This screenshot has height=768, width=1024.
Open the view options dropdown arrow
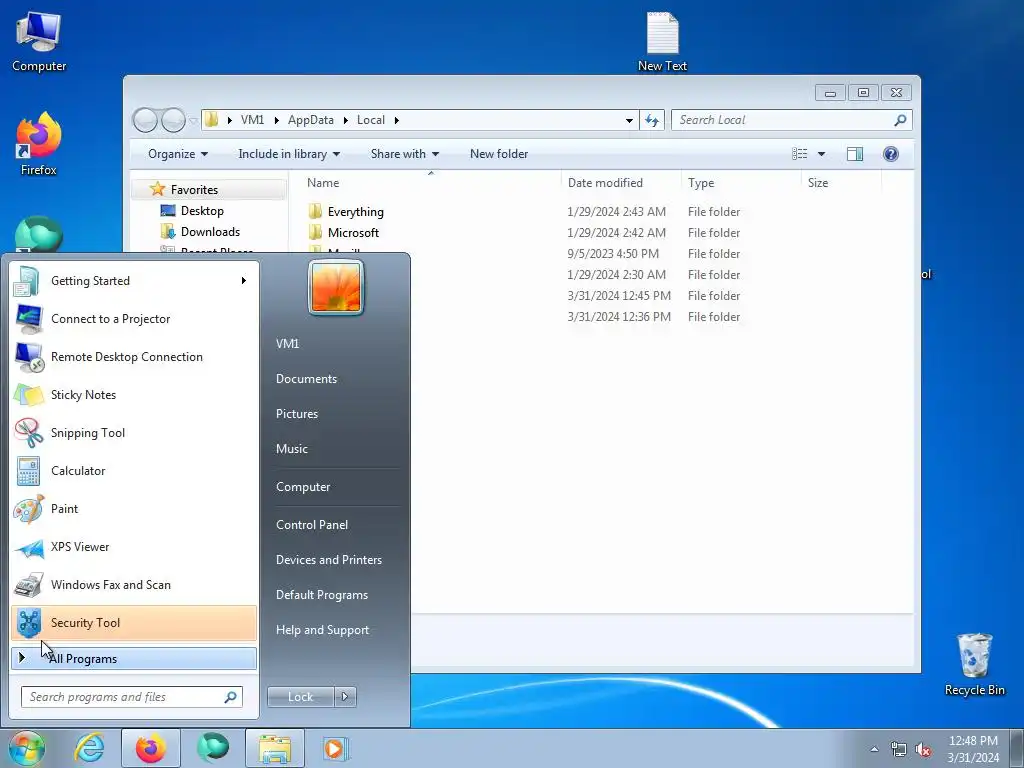[x=822, y=154]
